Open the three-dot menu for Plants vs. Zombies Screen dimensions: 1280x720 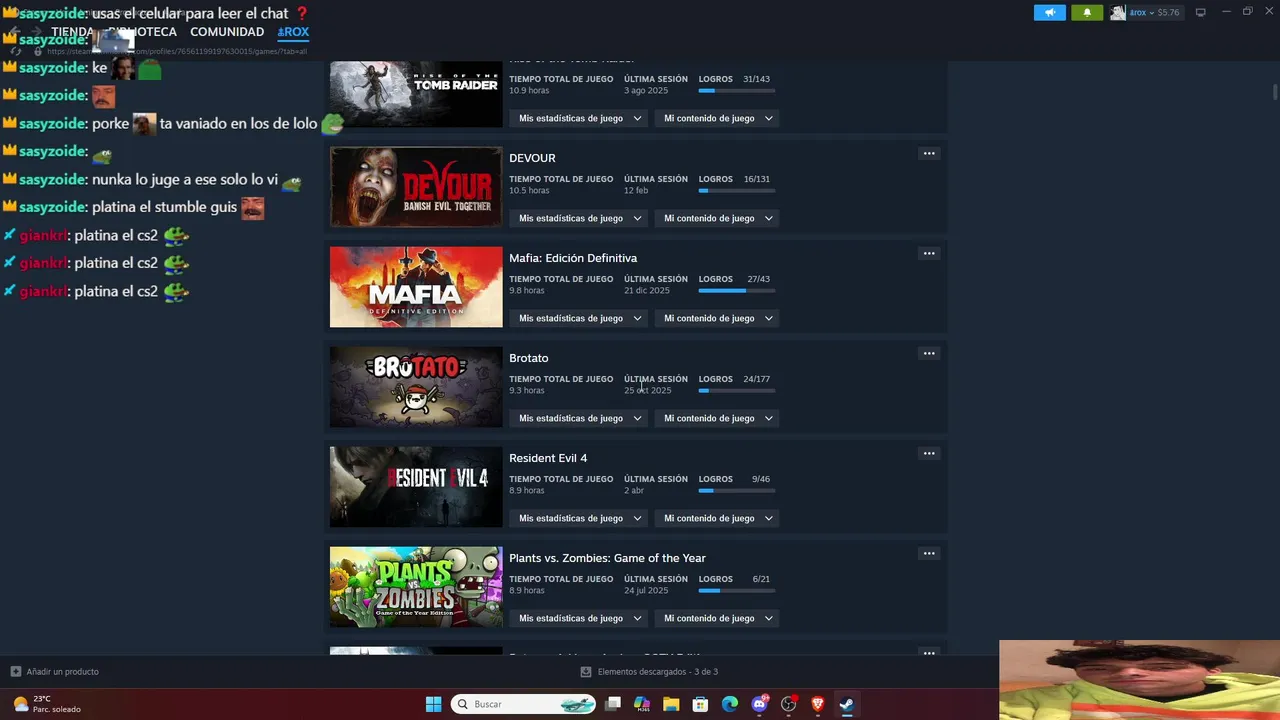[929, 553]
